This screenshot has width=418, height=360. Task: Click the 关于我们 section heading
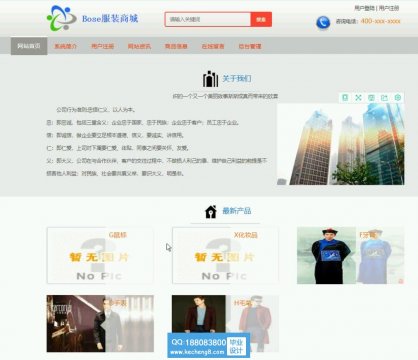click(237, 79)
